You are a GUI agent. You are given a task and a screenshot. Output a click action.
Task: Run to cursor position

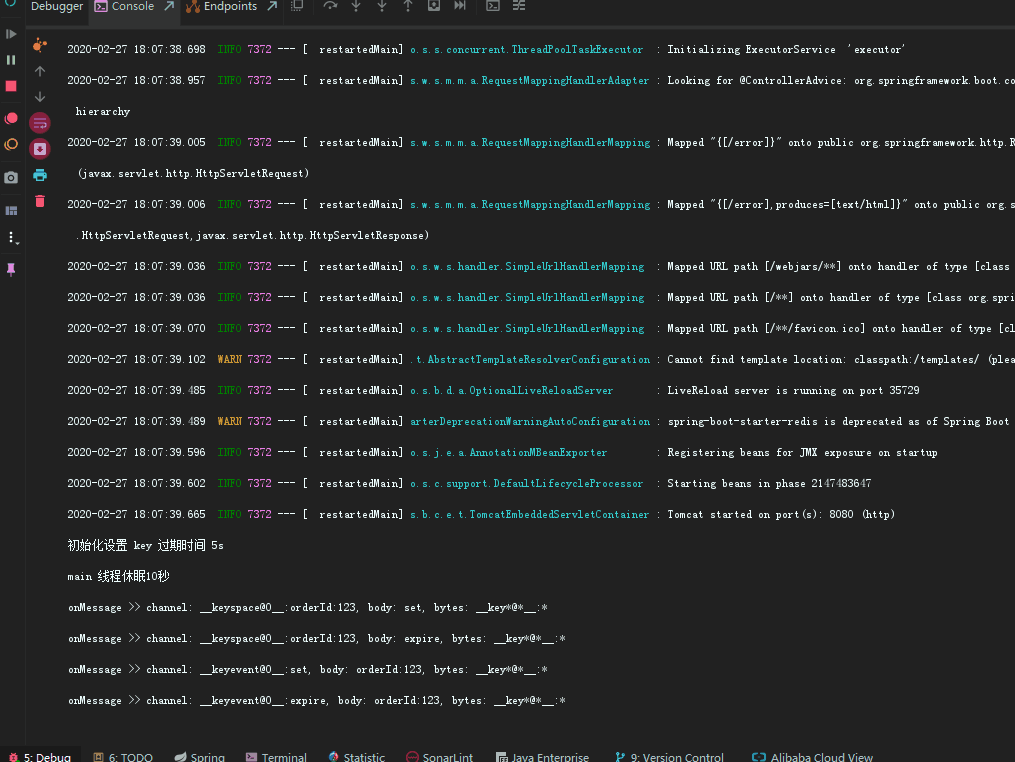[x=460, y=6]
